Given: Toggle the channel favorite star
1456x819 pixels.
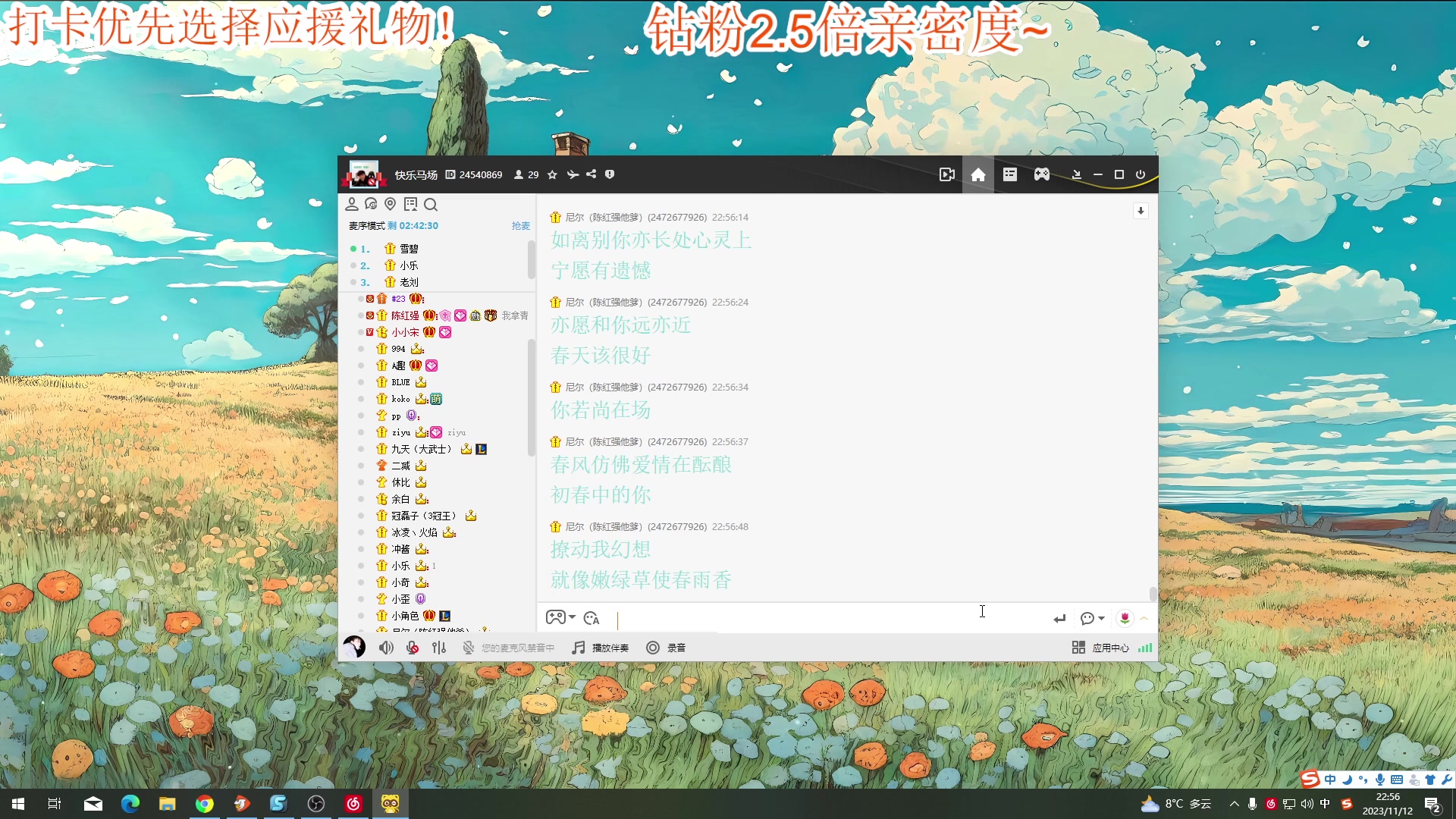Looking at the screenshot, I should tap(553, 174).
